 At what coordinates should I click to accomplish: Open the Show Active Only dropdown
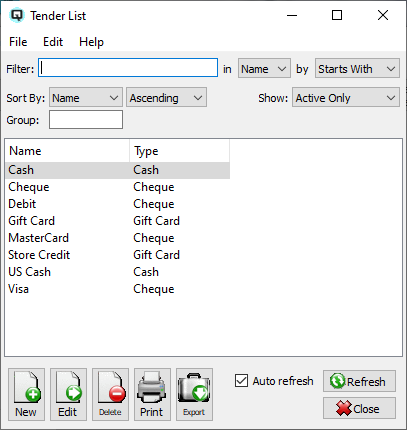tap(346, 98)
